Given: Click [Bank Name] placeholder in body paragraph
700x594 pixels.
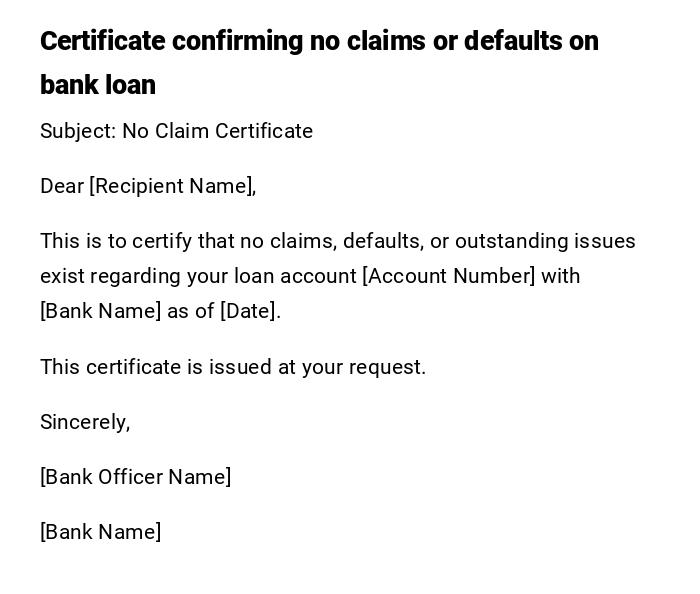Looking at the screenshot, I should click(100, 311).
